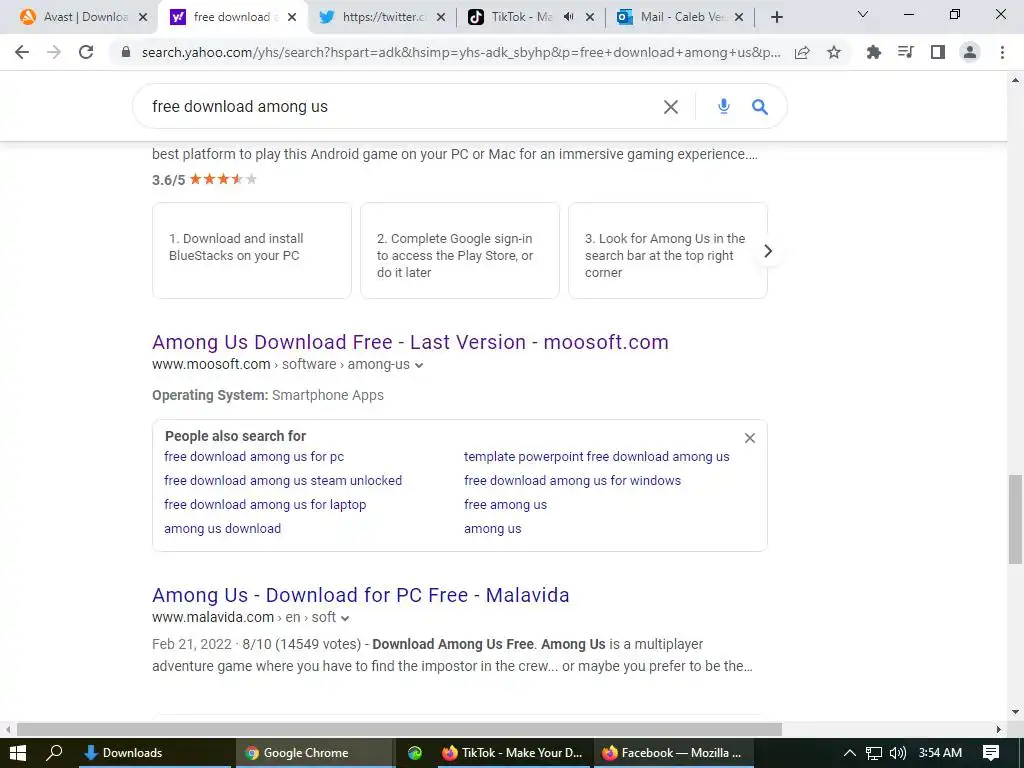This screenshot has width=1024, height=768.
Task: Close the Mail - Caleb tab
Action: [739, 18]
